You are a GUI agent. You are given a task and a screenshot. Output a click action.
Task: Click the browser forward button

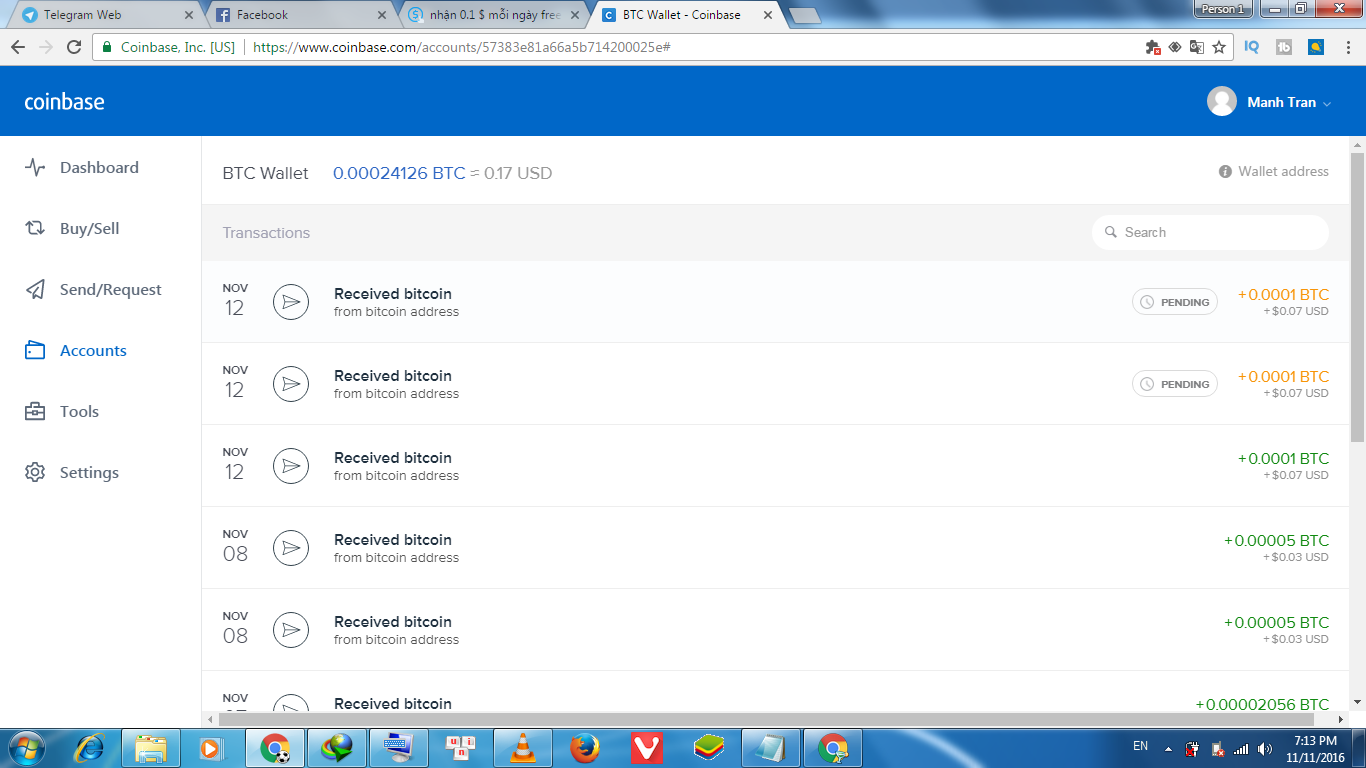click(x=46, y=47)
